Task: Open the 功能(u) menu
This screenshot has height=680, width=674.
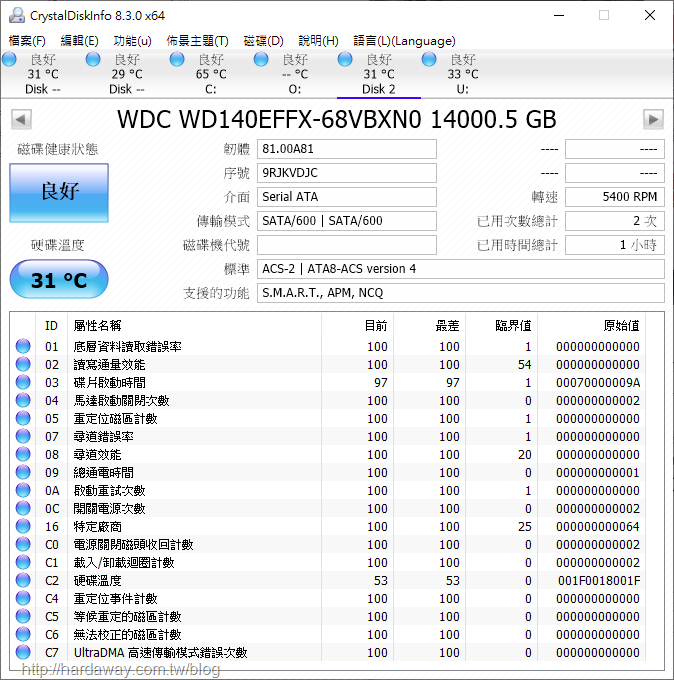Action: click(132, 41)
